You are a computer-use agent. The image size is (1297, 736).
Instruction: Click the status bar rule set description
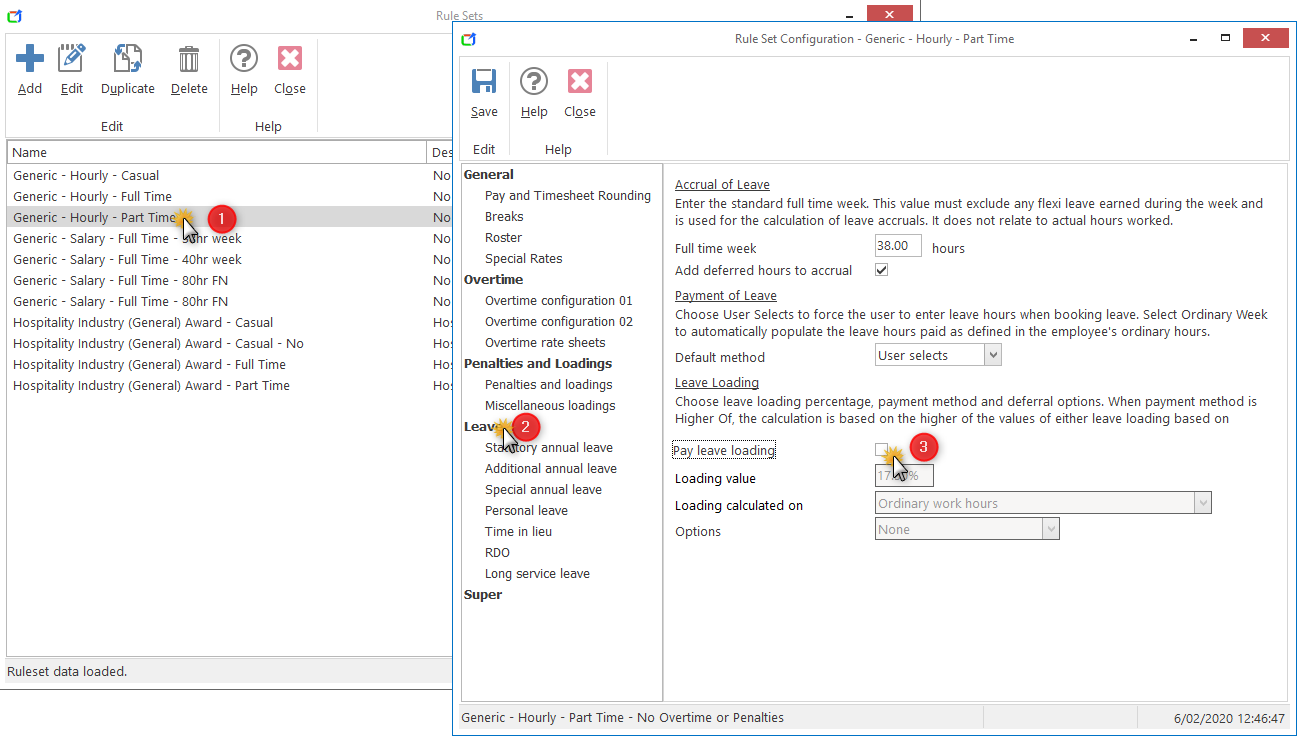coord(622,717)
